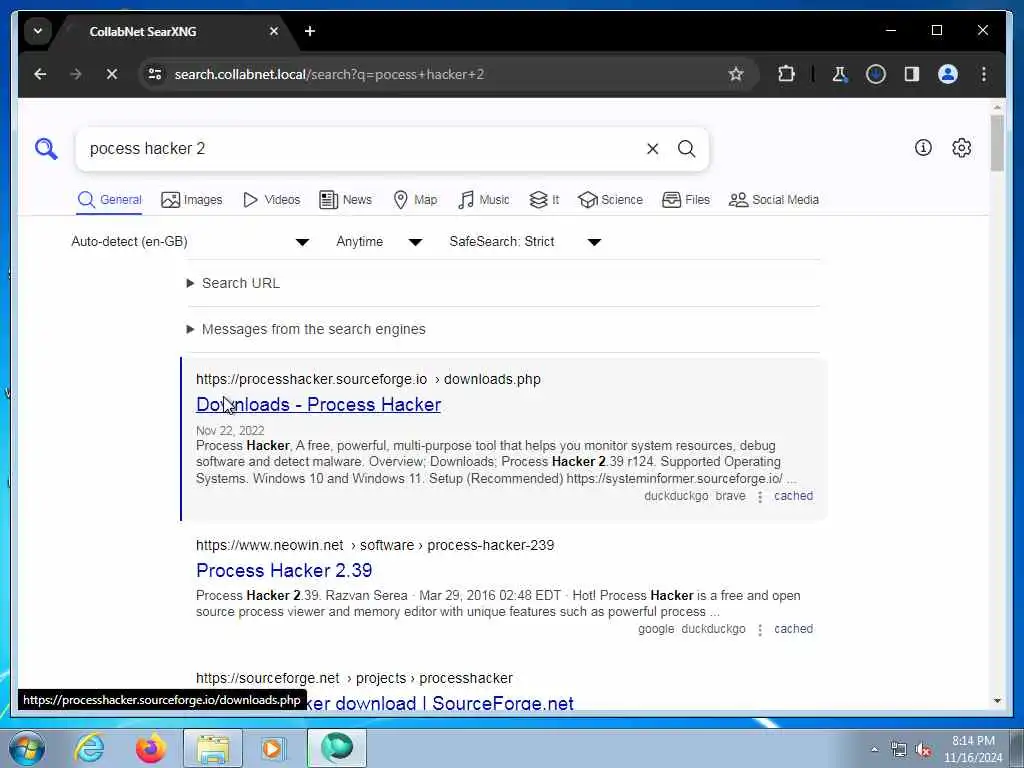This screenshot has width=1024, height=768.
Task: Toggle the browser side panel icon
Action: pos(912,74)
